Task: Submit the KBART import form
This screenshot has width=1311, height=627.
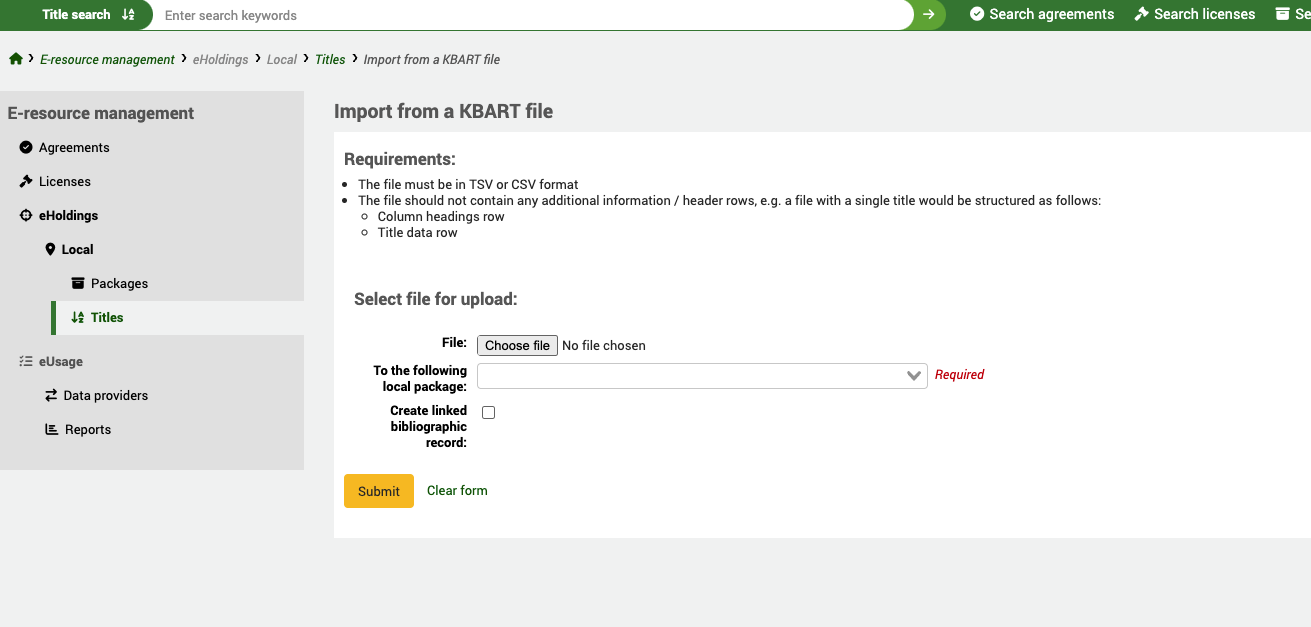Action: [378, 491]
